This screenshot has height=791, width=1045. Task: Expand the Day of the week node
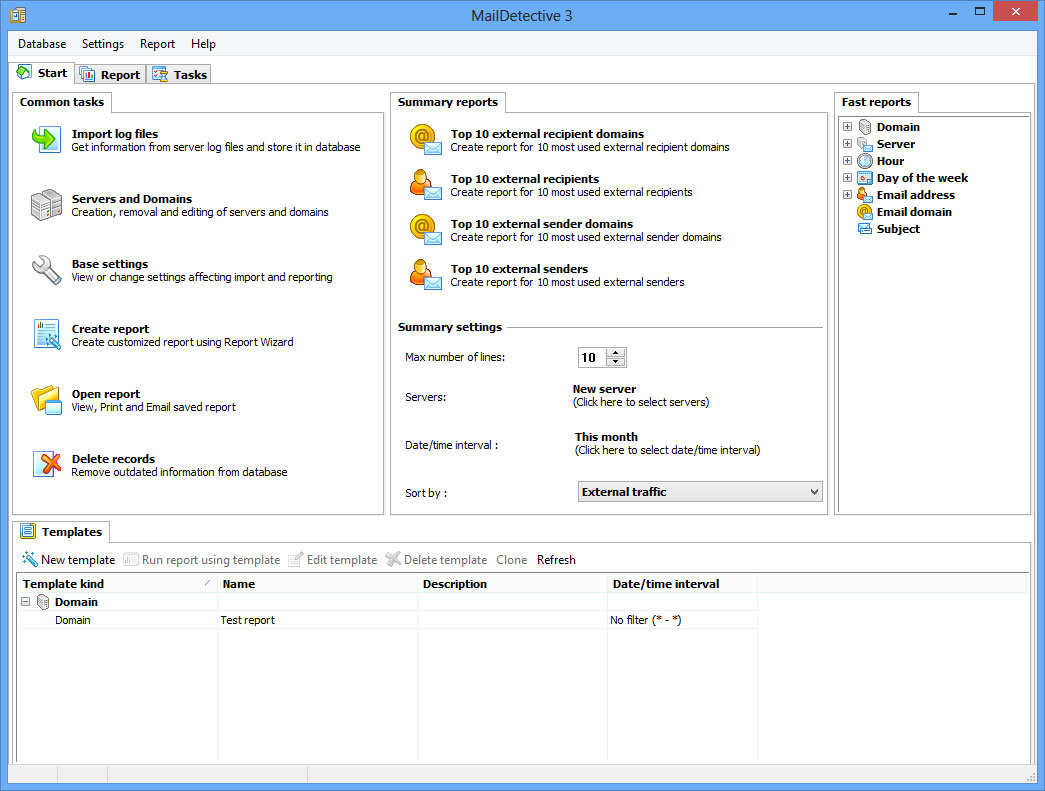pos(847,178)
